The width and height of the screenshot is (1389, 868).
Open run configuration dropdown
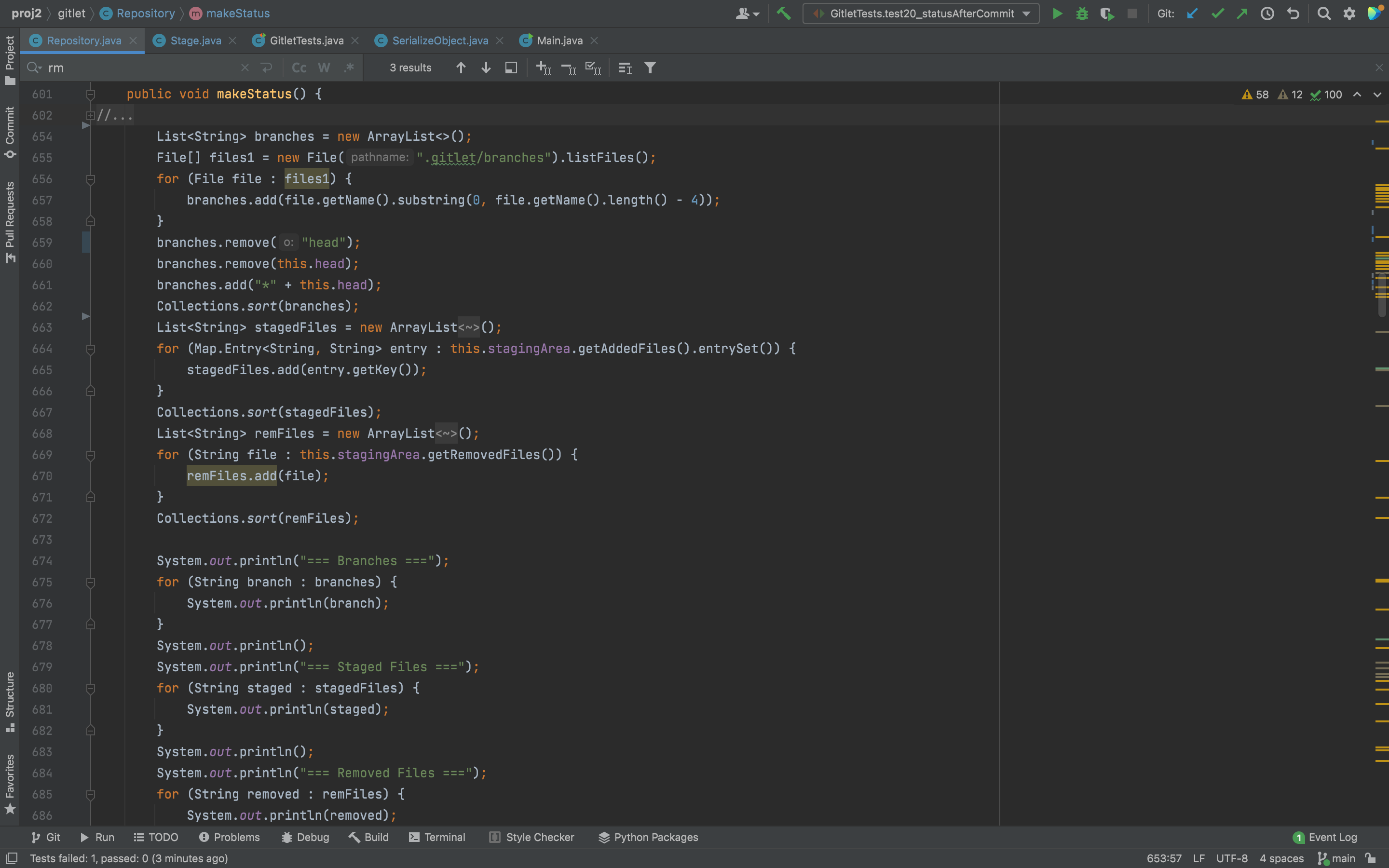(921, 14)
